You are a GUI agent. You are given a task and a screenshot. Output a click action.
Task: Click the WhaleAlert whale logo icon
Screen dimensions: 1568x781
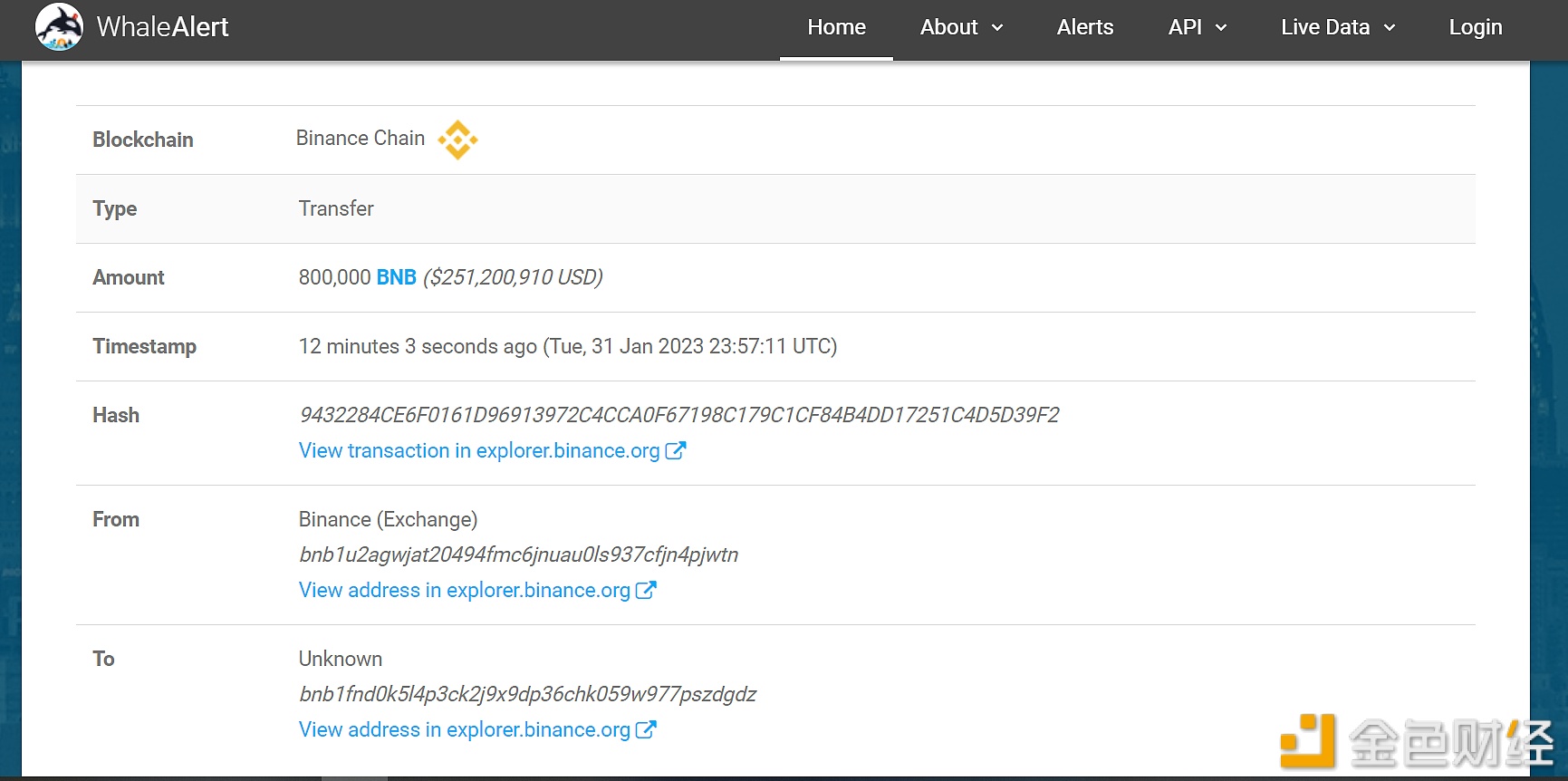(59, 27)
